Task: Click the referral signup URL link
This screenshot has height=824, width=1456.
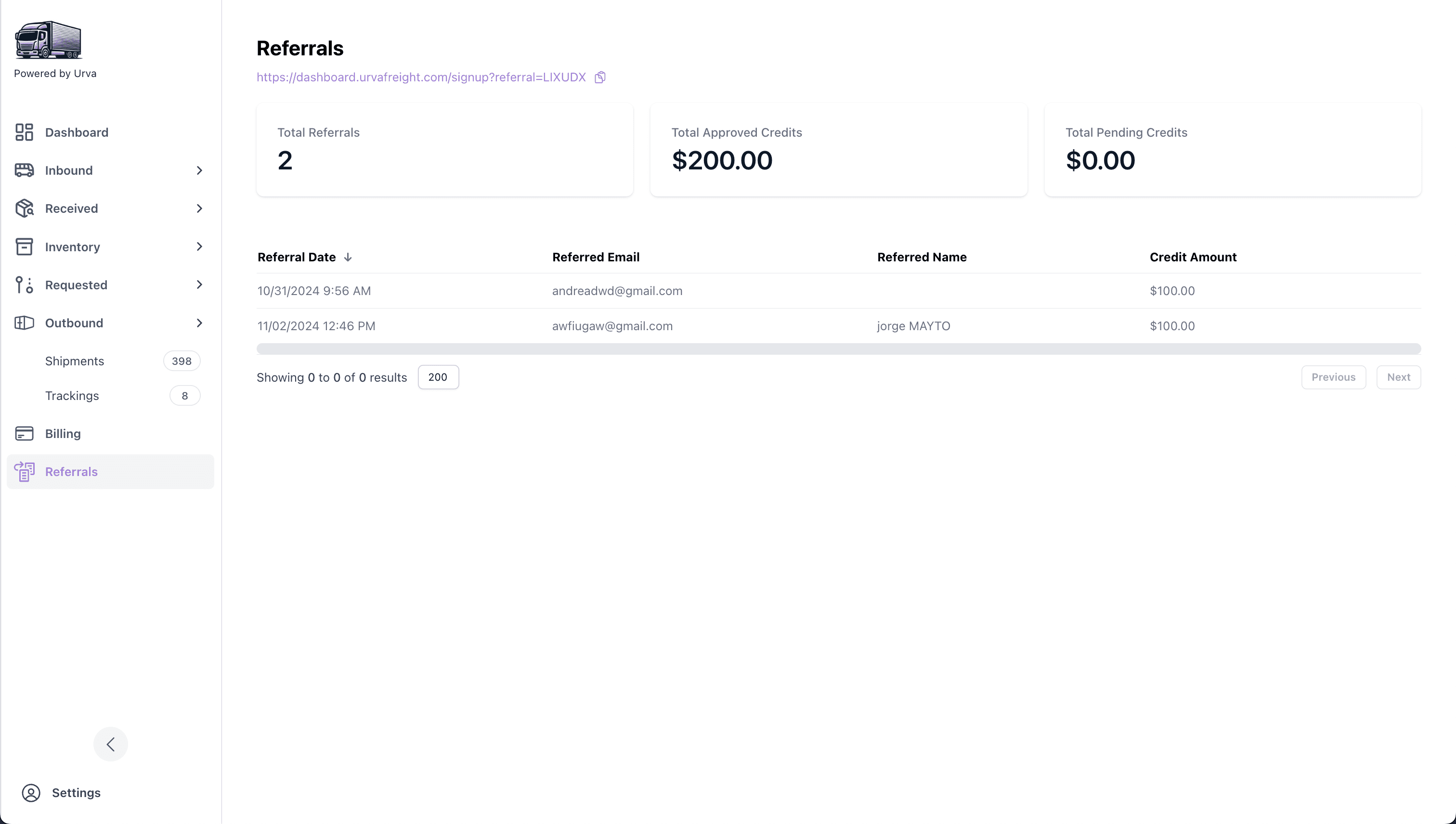Action: click(421, 77)
